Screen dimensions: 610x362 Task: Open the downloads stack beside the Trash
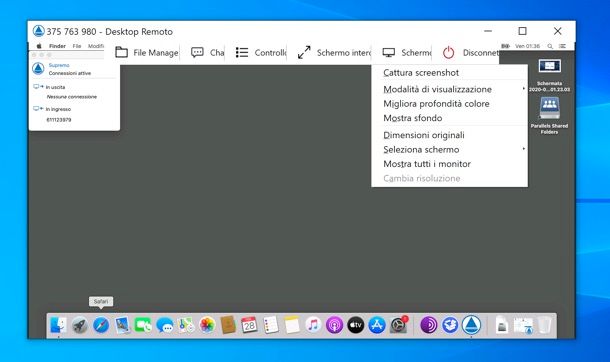point(523,325)
